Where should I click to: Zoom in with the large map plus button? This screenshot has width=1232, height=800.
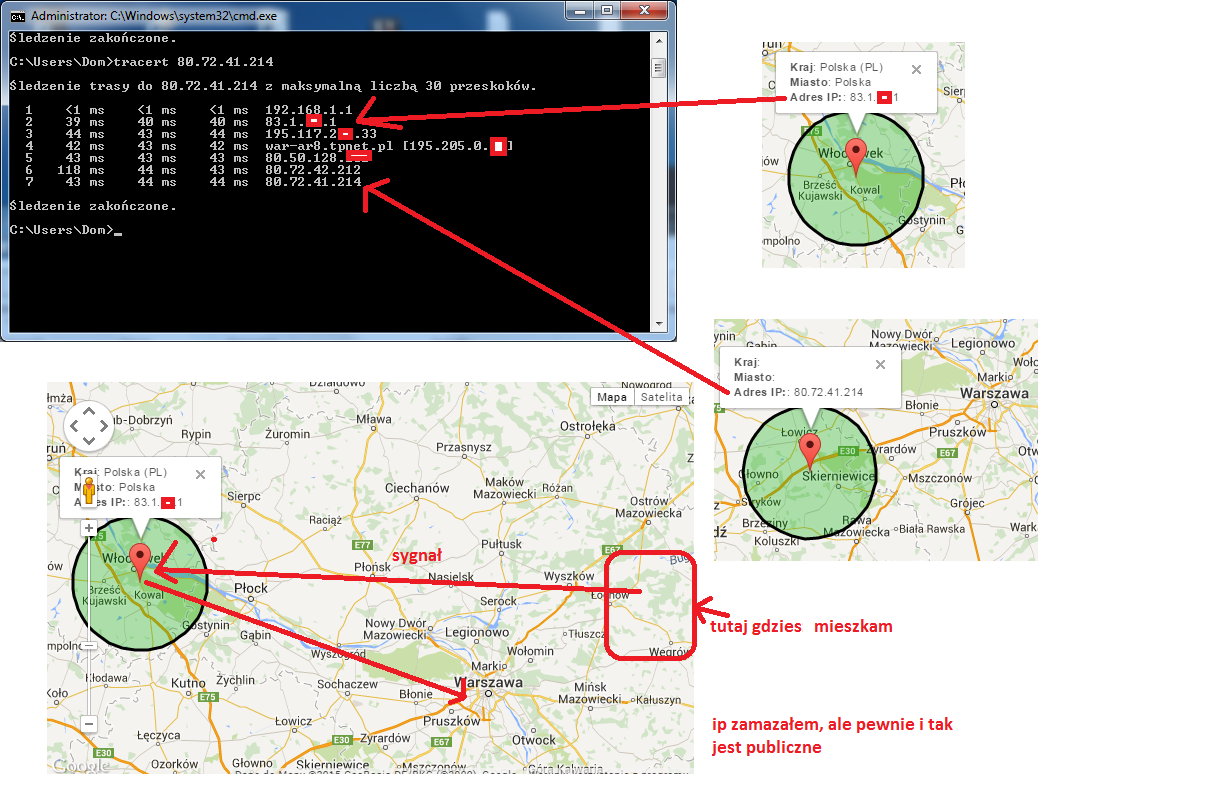[x=89, y=528]
